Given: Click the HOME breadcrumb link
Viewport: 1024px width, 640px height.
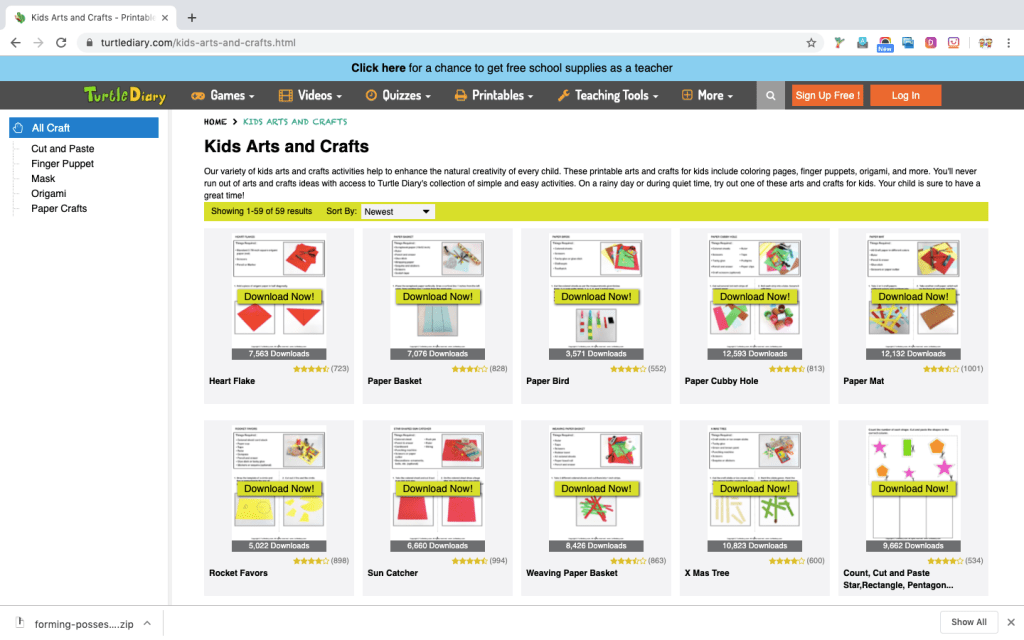Looking at the screenshot, I should [215, 122].
